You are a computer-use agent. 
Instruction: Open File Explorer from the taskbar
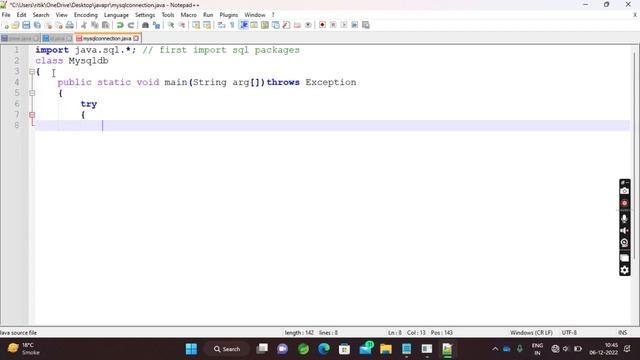click(x=386, y=349)
